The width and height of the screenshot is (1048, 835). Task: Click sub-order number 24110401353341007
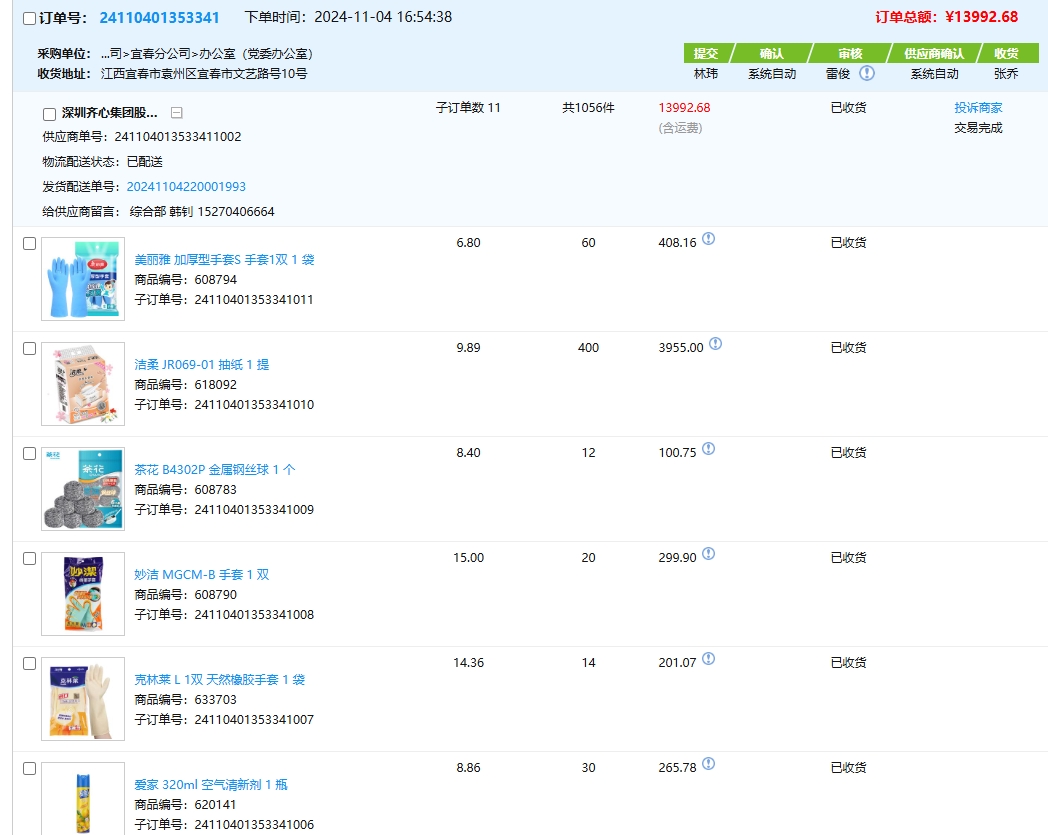pos(254,719)
